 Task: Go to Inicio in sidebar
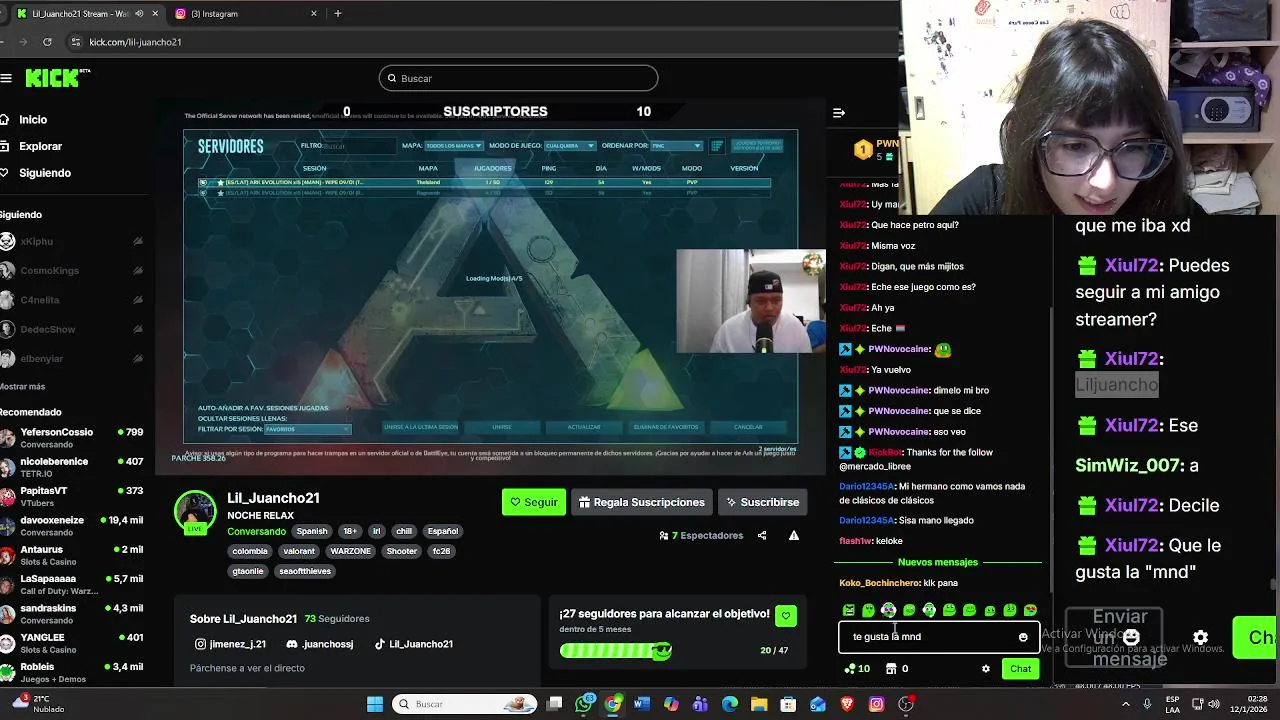[x=33, y=120]
